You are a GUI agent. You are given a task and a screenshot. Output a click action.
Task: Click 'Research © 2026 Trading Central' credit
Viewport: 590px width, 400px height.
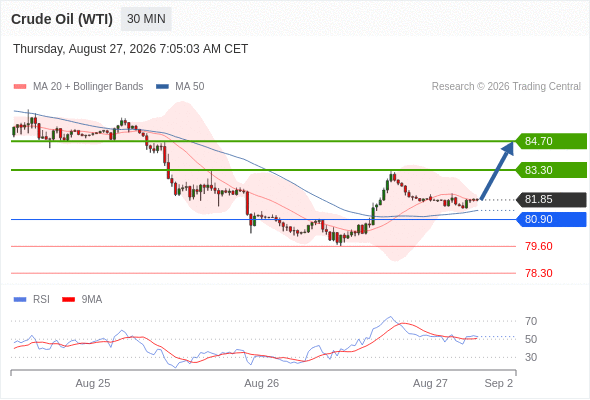pyautogui.click(x=506, y=87)
